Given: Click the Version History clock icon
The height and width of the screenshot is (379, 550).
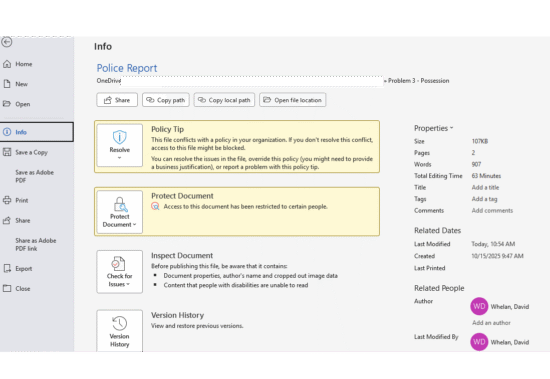Looking at the screenshot, I should click(119, 323).
